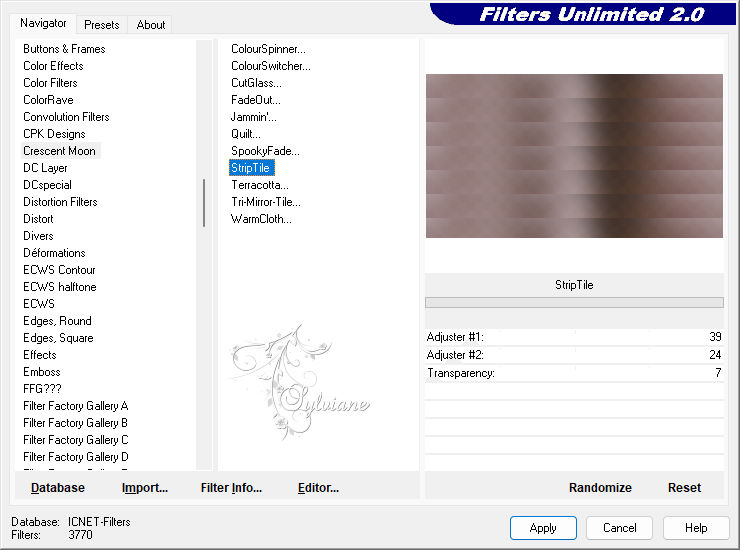Select Convolution Filters category
740x550 pixels.
tap(66, 117)
